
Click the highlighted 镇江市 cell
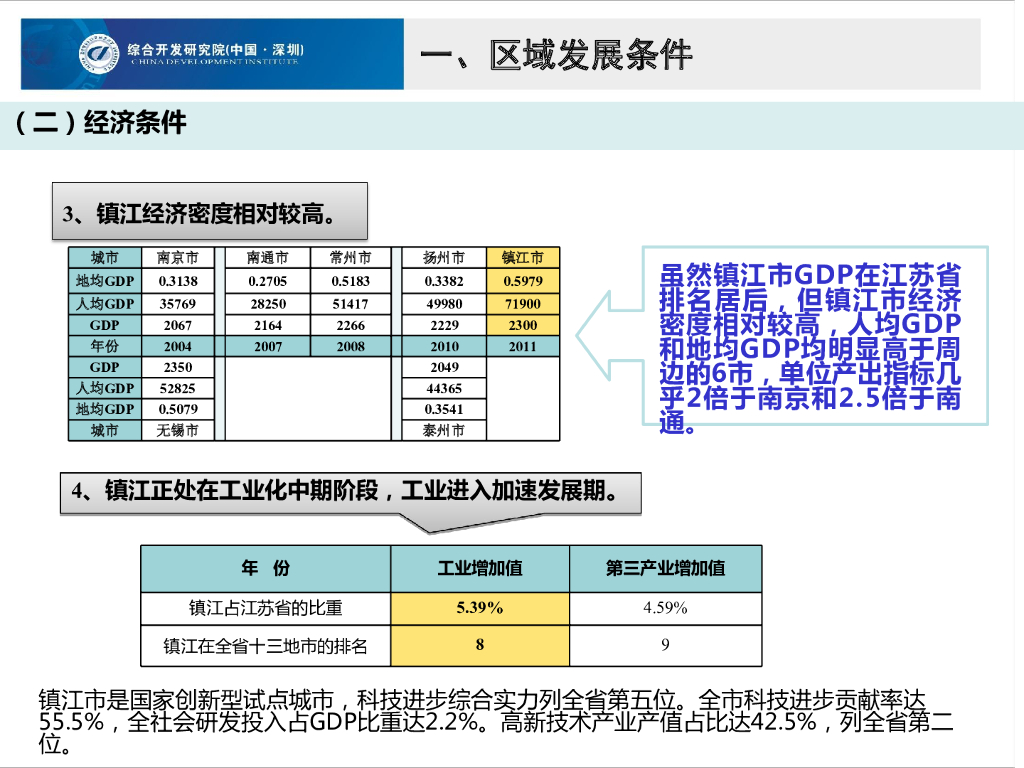523,258
